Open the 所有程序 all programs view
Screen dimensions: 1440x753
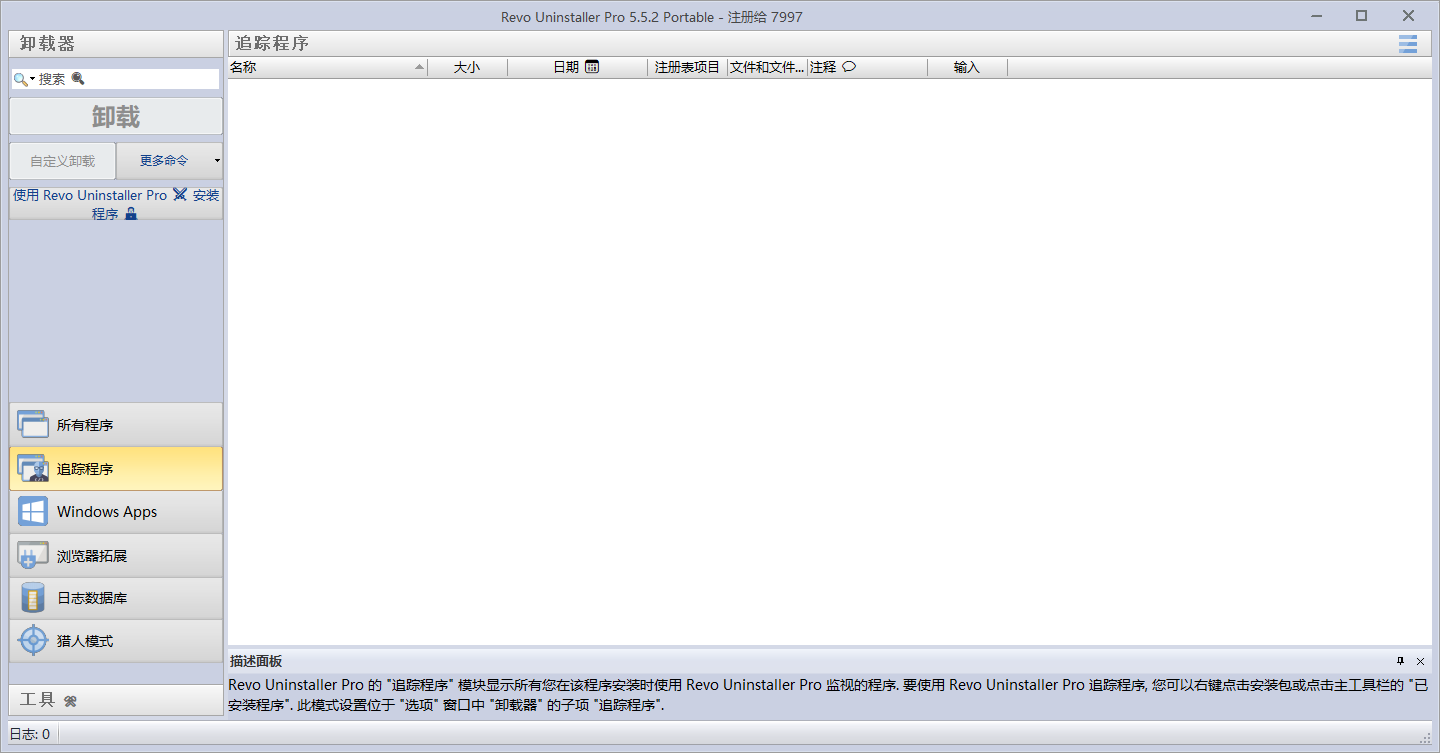(116, 425)
